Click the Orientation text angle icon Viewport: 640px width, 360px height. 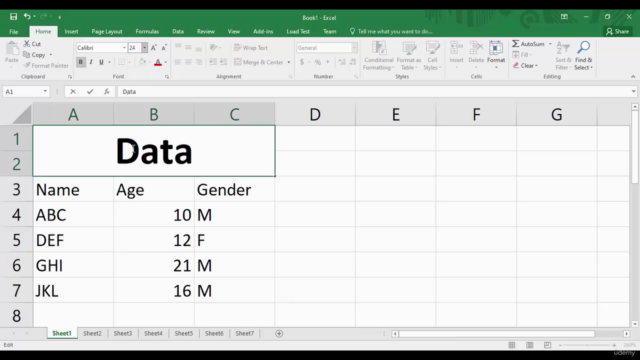click(x=213, y=48)
